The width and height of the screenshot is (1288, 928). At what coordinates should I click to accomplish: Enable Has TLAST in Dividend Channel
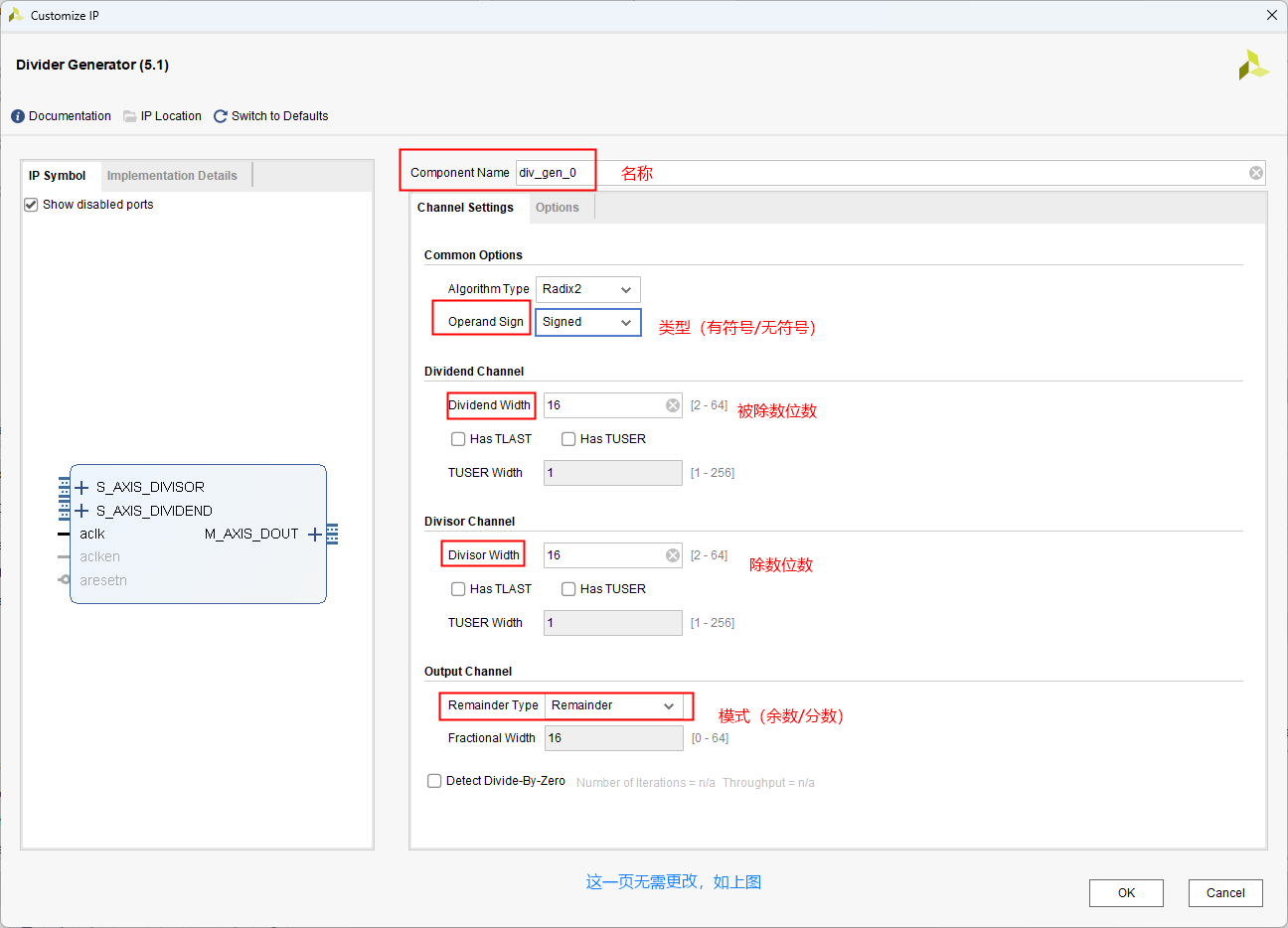tap(458, 439)
